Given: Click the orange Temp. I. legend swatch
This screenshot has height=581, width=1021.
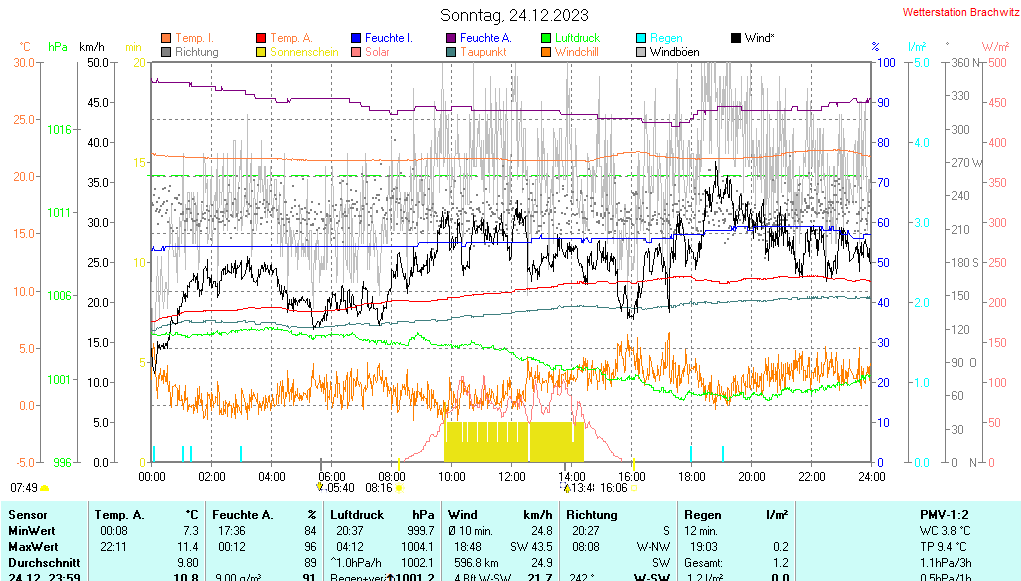Looking at the screenshot, I should click(166, 38).
